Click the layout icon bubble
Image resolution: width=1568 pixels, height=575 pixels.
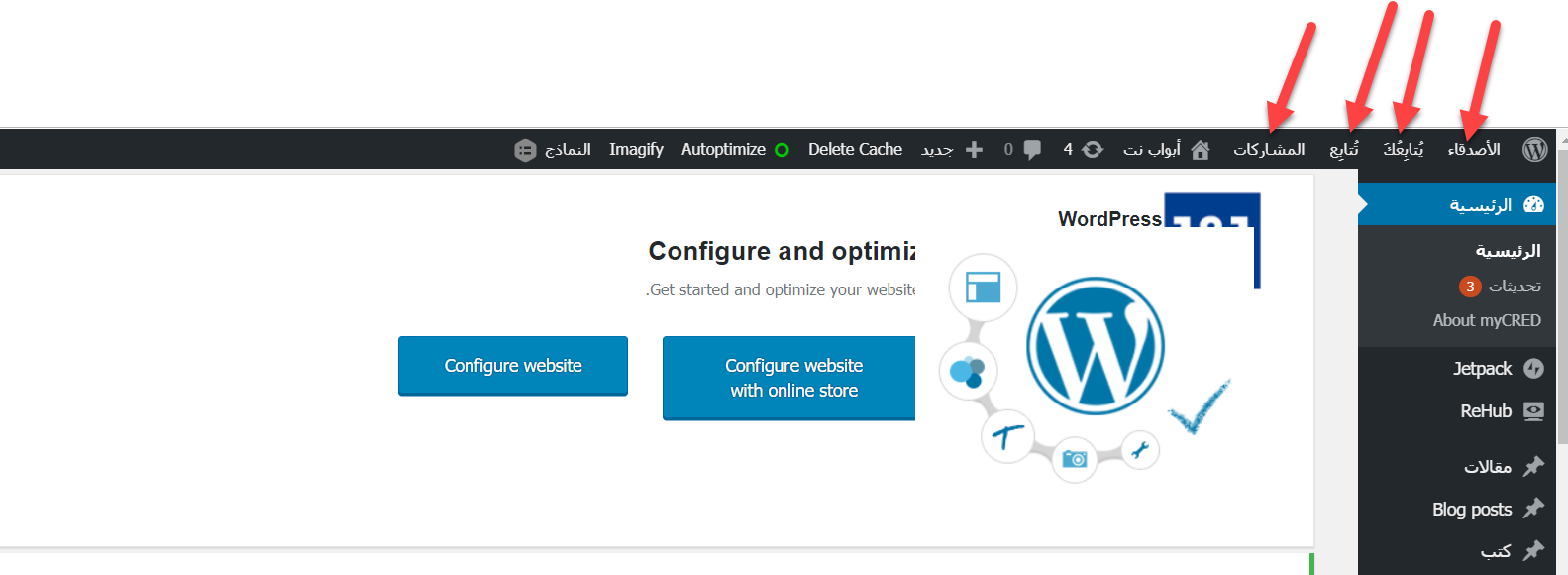coord(983,287)
